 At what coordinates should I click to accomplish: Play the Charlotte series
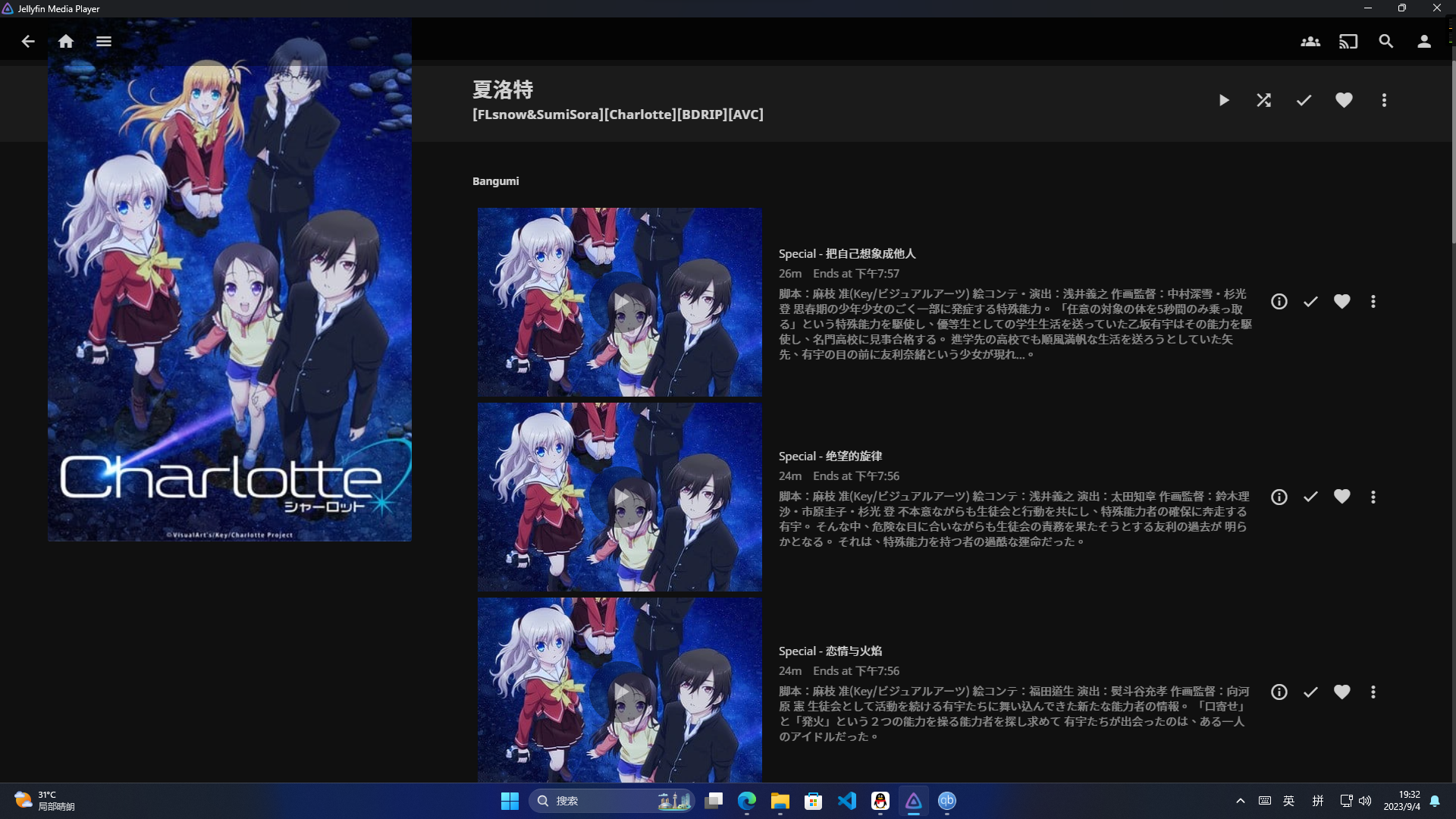pyautogui.click(x=1224, y=99)
